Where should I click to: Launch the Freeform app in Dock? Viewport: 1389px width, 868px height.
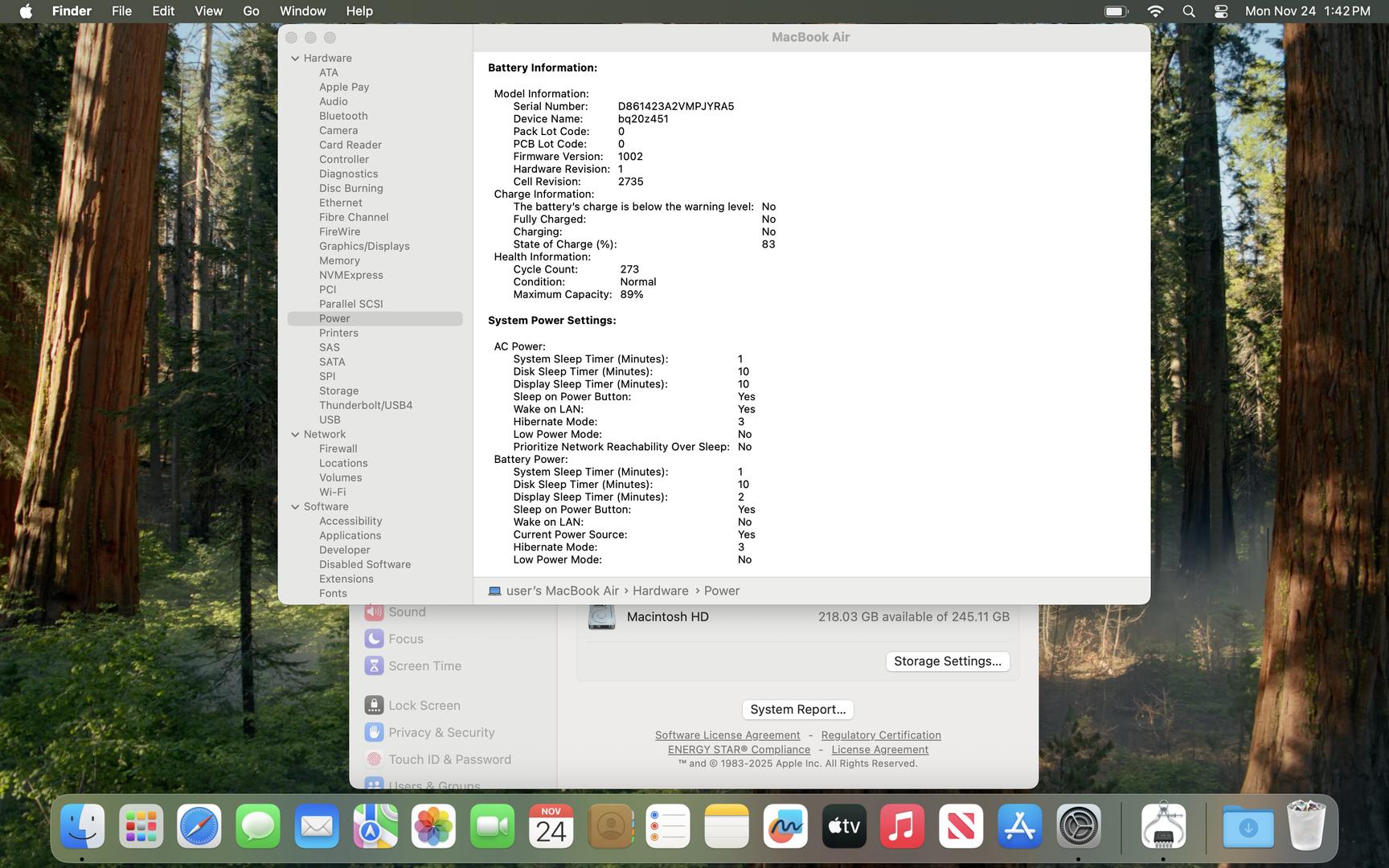click(785, 826)
